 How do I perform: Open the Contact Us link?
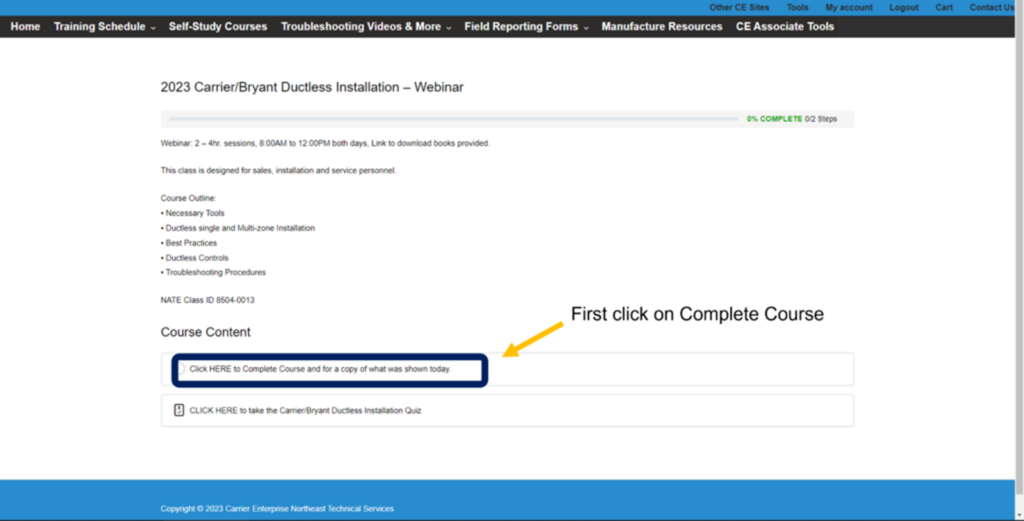(x=991, y=8)
